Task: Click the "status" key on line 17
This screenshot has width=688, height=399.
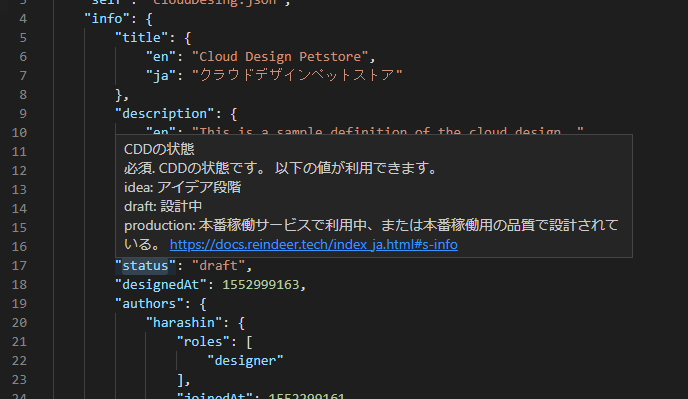Action: (x=145, y=266)
